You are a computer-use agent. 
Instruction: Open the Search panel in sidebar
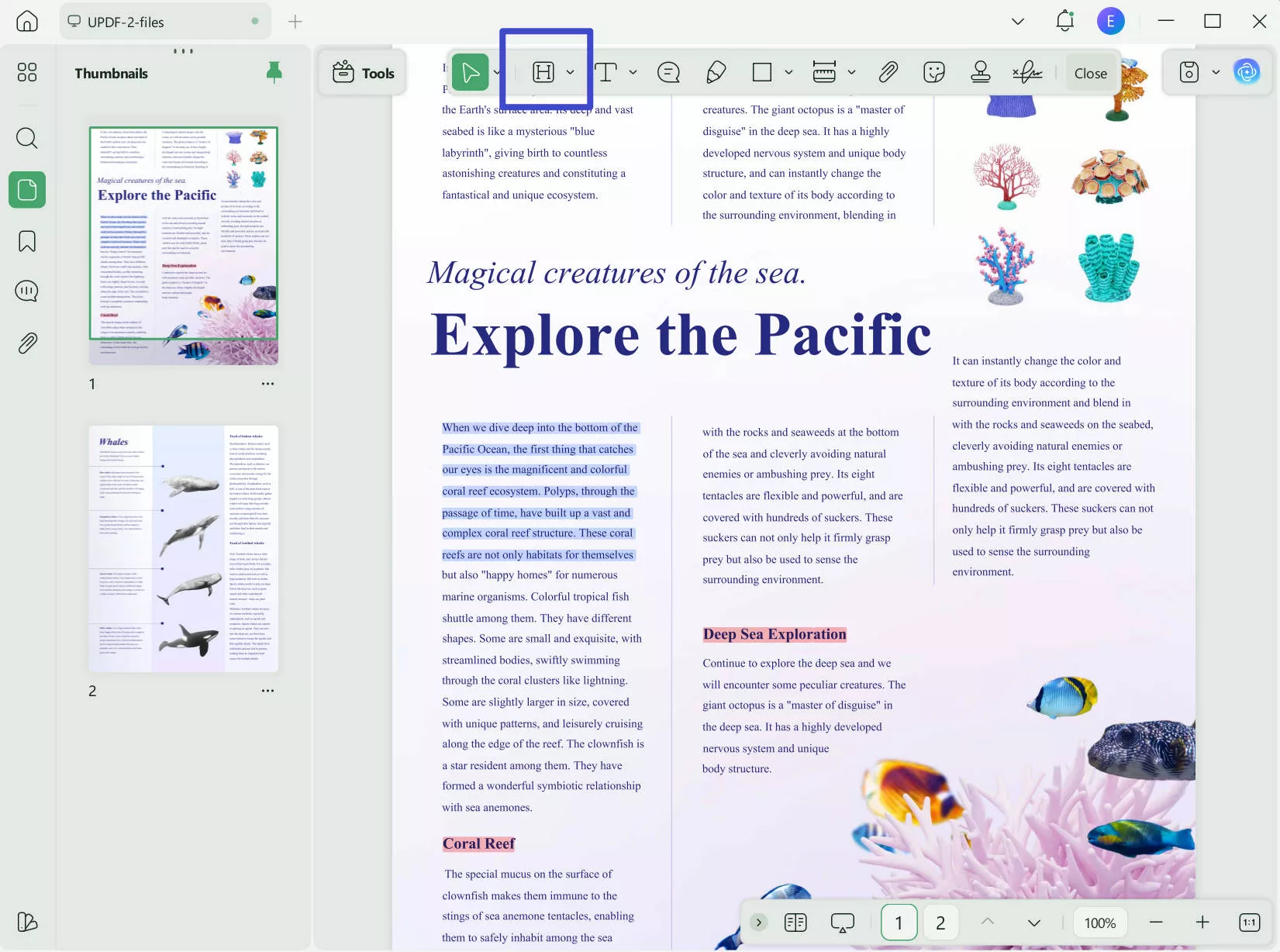[26, 138]
